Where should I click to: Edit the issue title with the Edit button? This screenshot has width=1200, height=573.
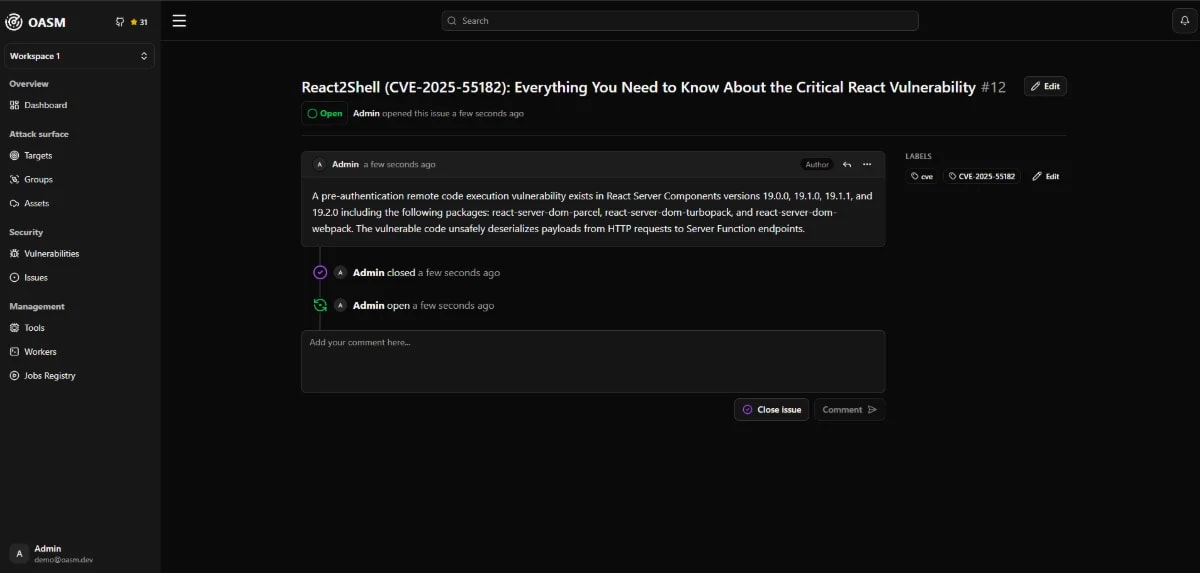click(1045, 86)
